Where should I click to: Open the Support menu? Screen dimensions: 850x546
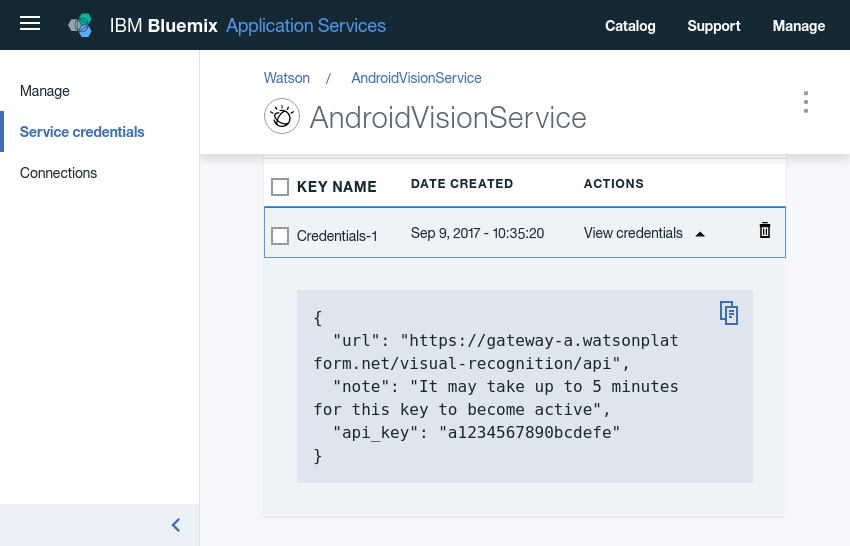coord(714,26)
